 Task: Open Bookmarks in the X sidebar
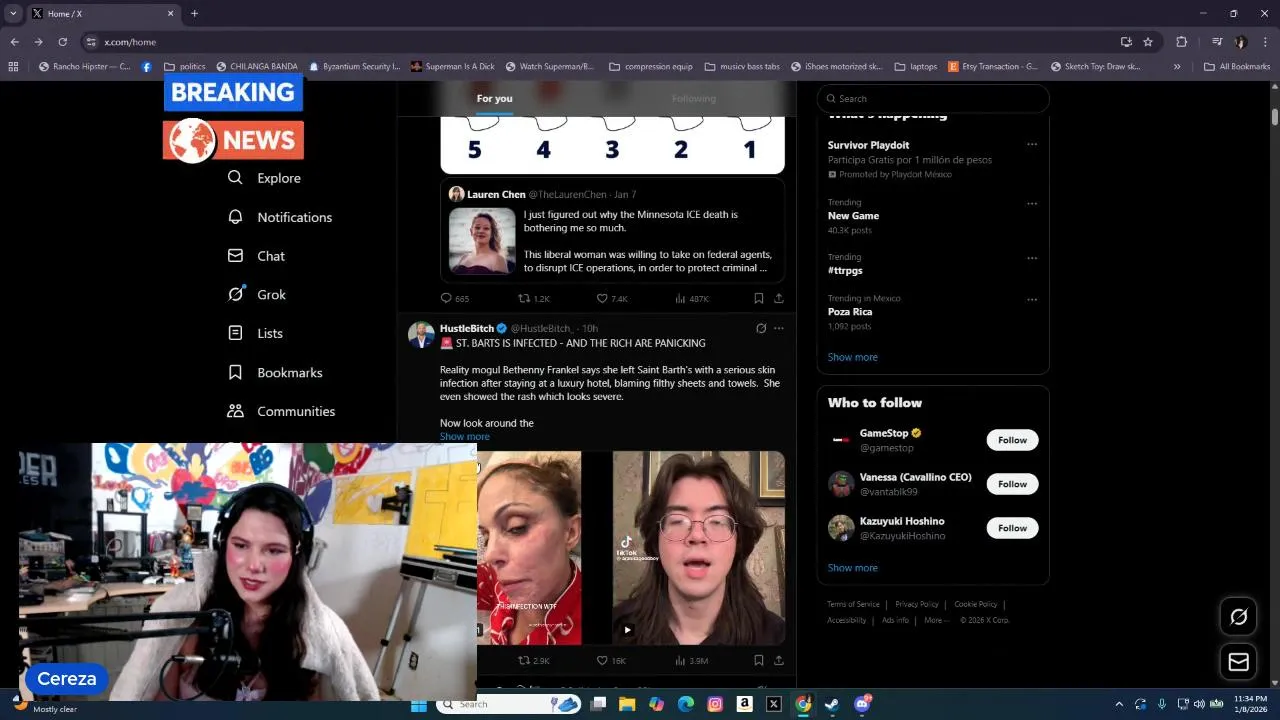point(274,372)
